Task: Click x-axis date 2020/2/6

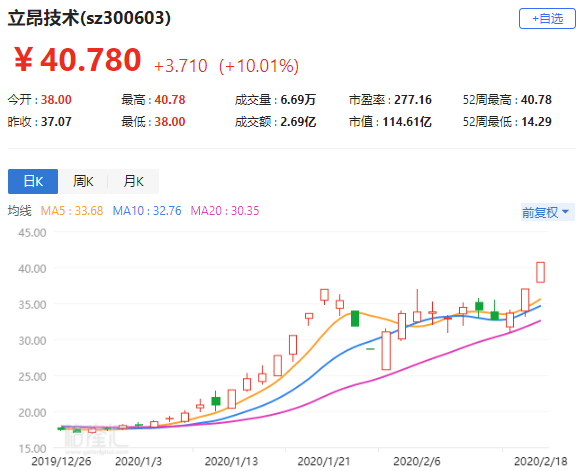Action: pyautogui.click(x=417, y=461)
